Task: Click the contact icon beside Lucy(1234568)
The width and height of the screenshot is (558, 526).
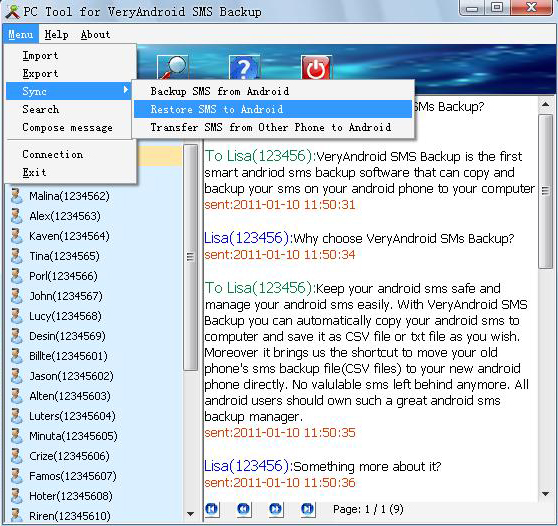Action: click(16, 316)
